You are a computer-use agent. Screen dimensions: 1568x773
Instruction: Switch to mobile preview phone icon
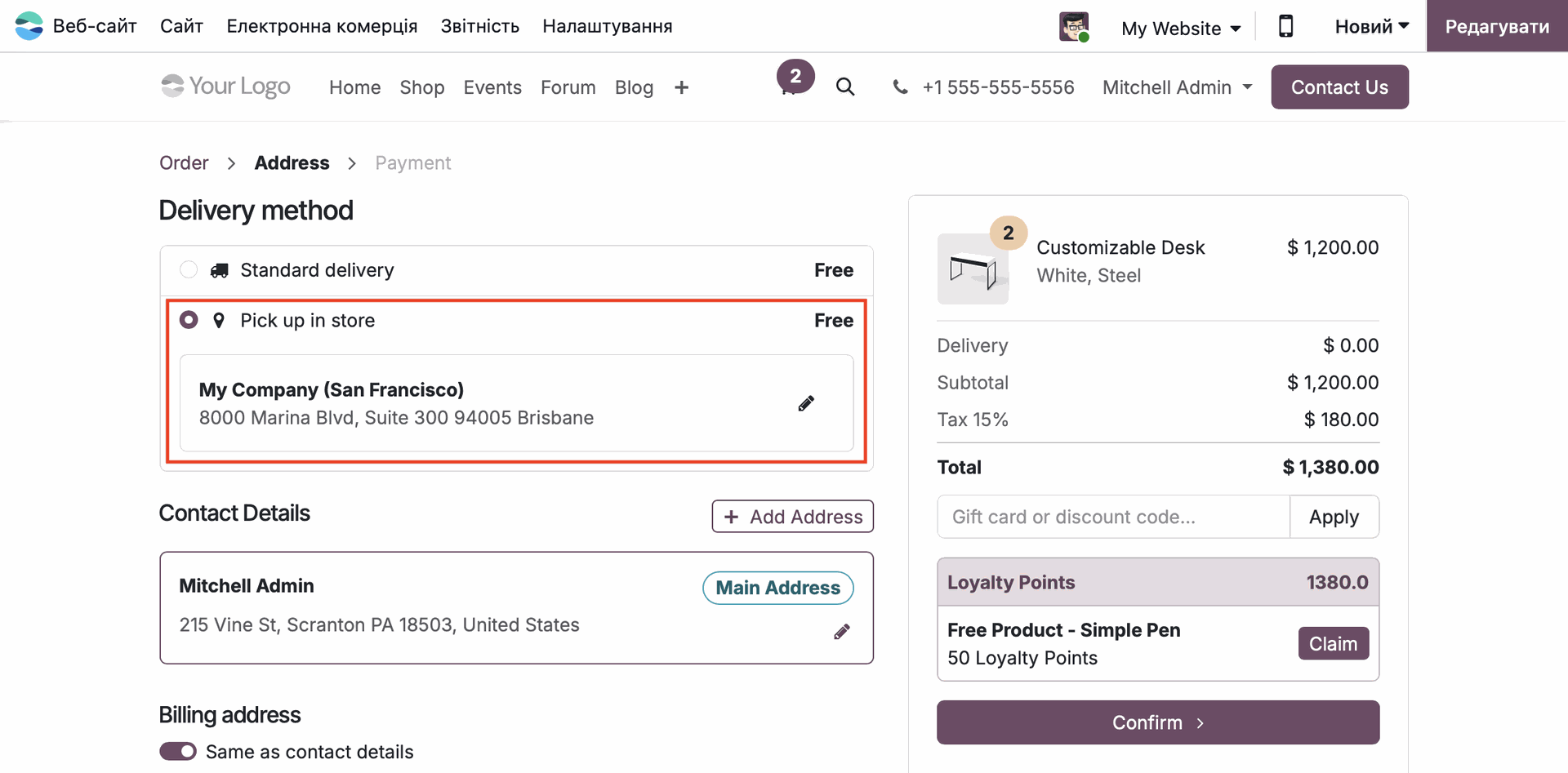pos(1285,26)
